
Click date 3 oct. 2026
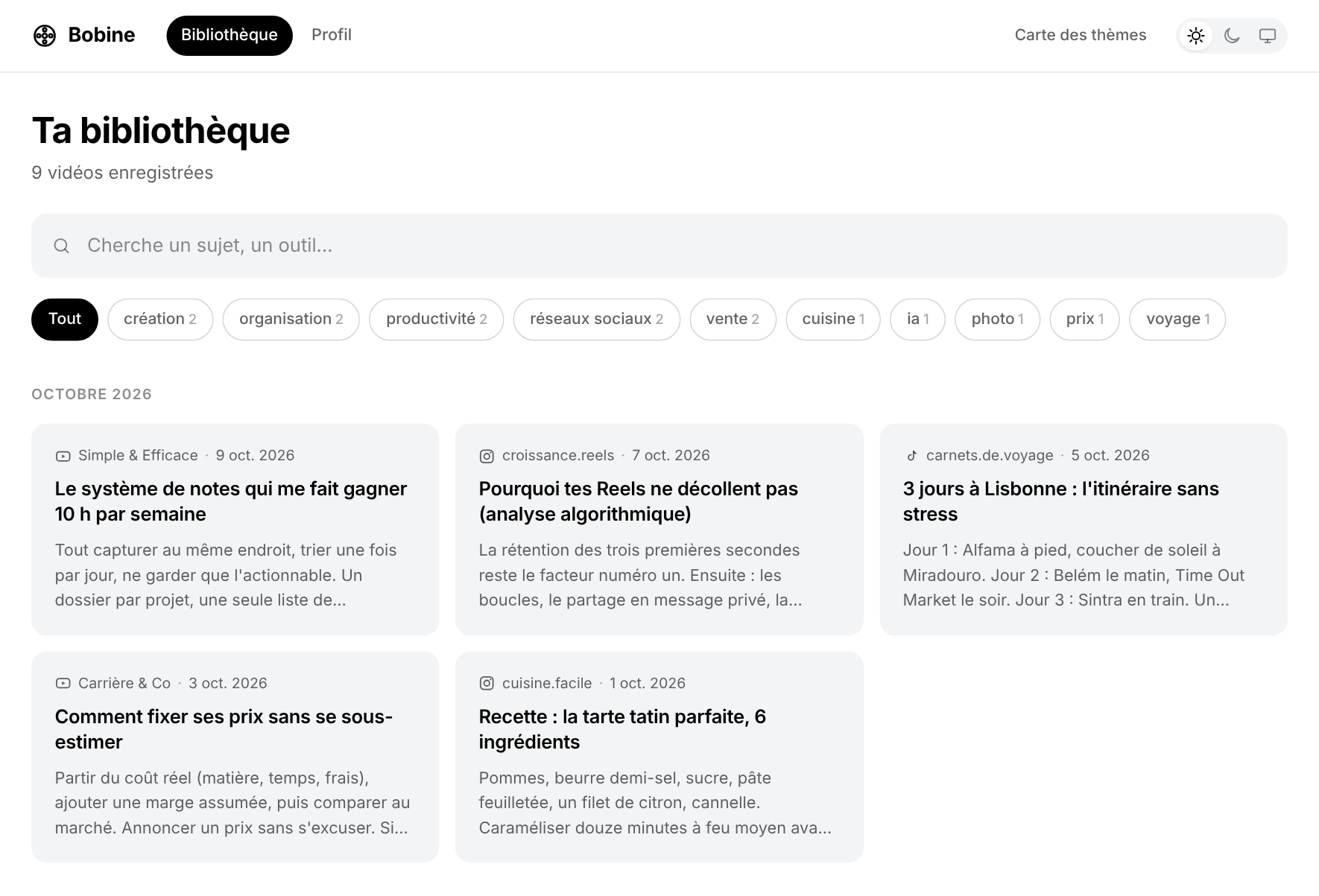[228, 683]
